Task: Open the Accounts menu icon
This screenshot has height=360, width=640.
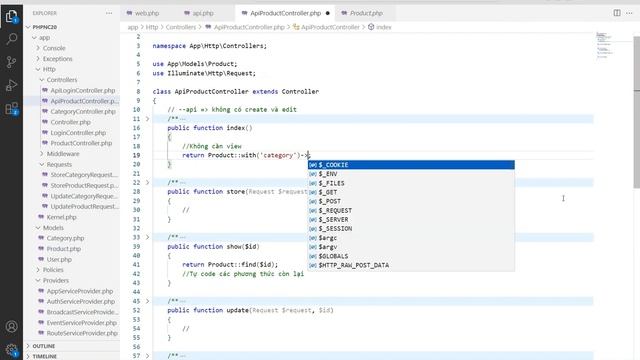Action: coord(11,327)
